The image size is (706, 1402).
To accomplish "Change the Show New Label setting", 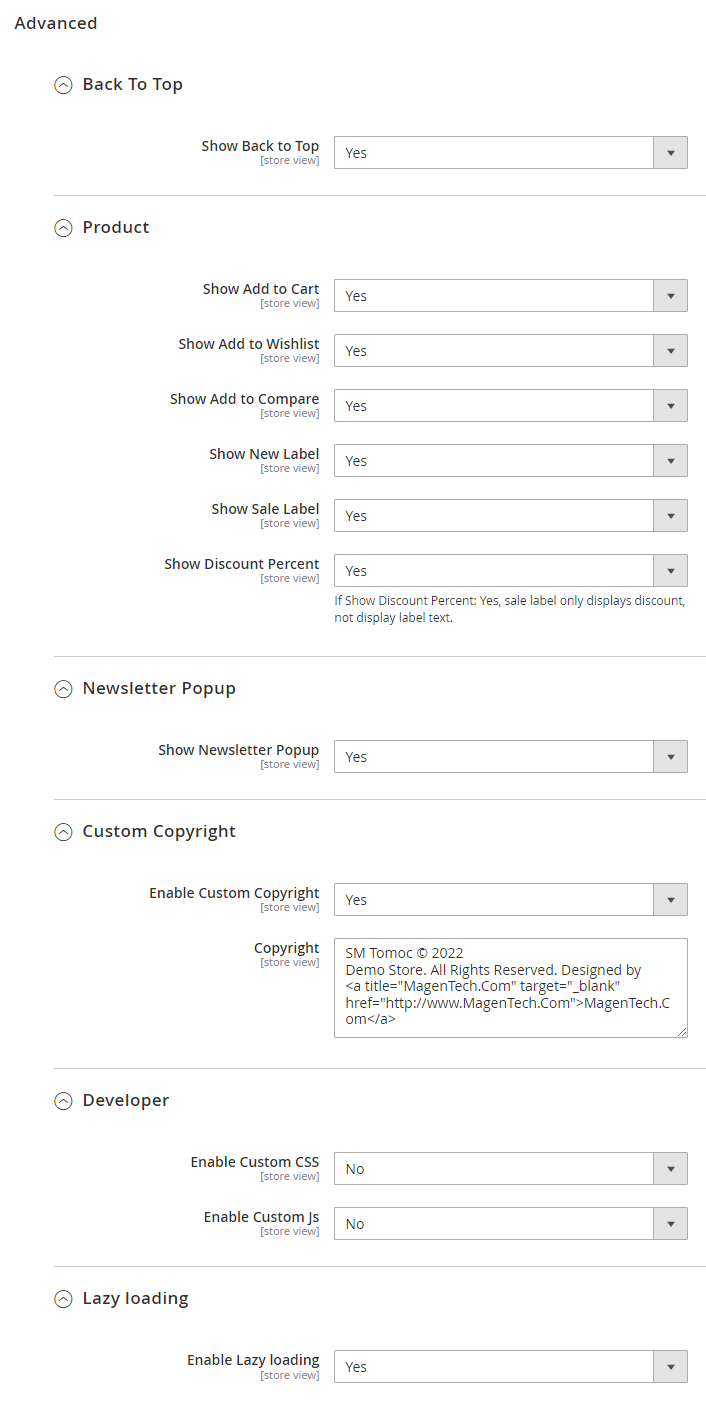I will coord(510,461).
